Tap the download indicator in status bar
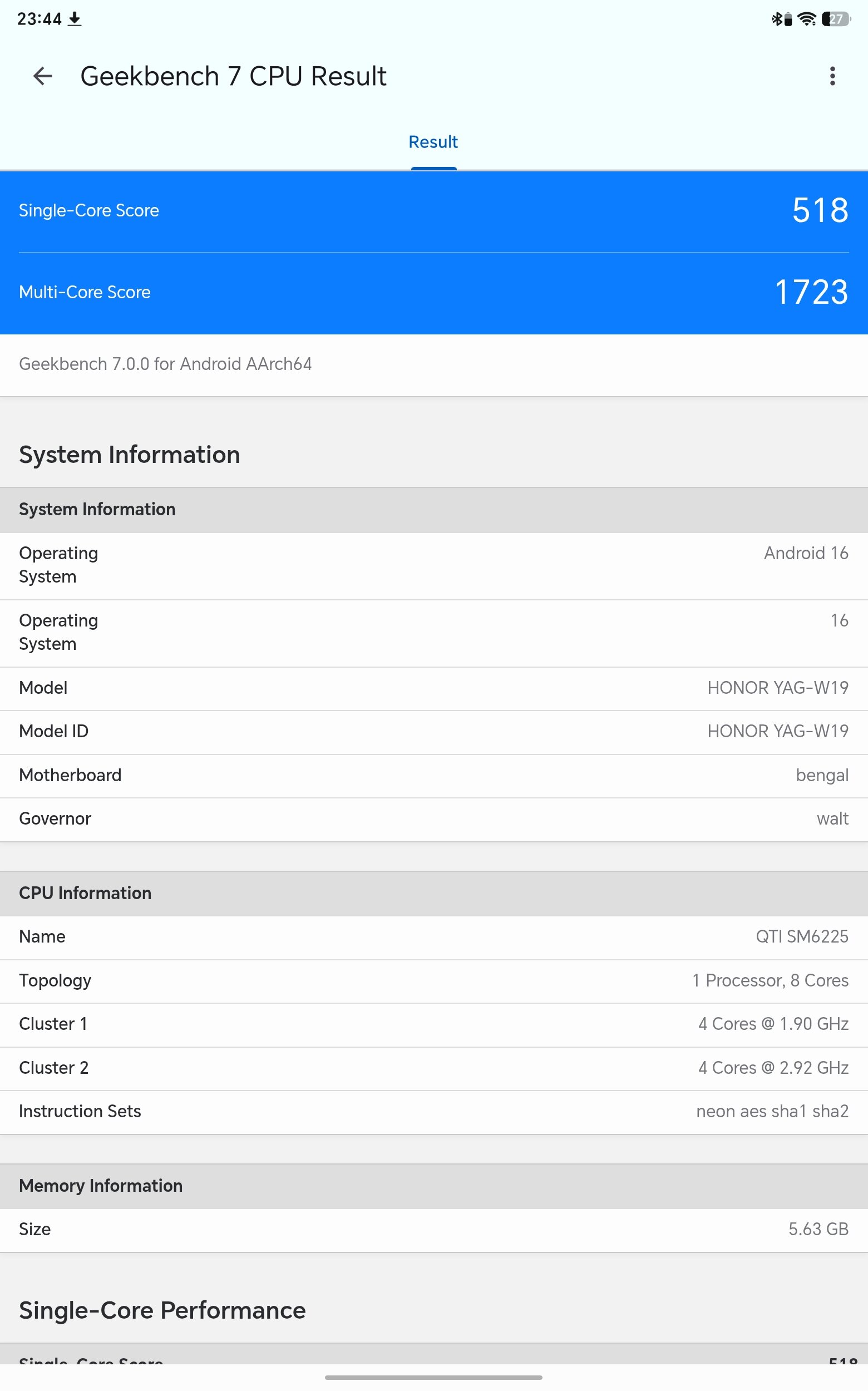The height and width of the screenshot is (1391, 868). (x=75, y=19)
